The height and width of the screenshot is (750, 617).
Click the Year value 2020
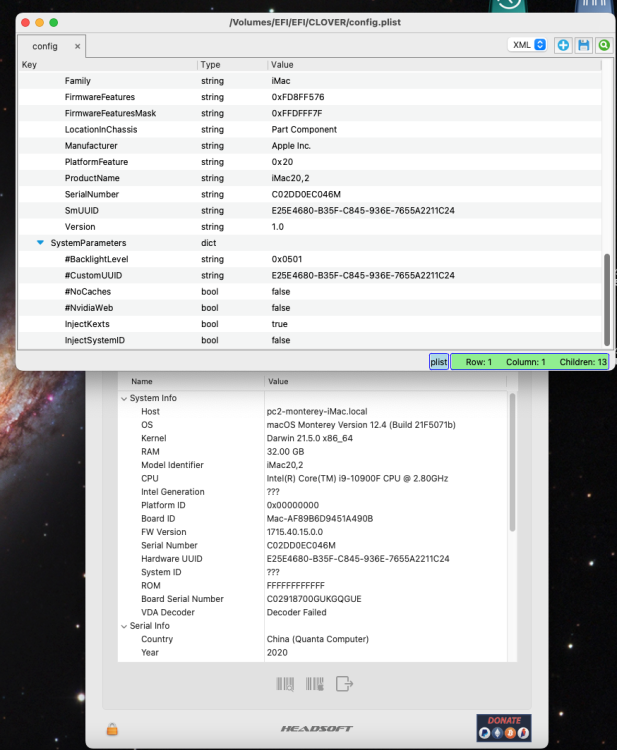(x=277, y=652)
